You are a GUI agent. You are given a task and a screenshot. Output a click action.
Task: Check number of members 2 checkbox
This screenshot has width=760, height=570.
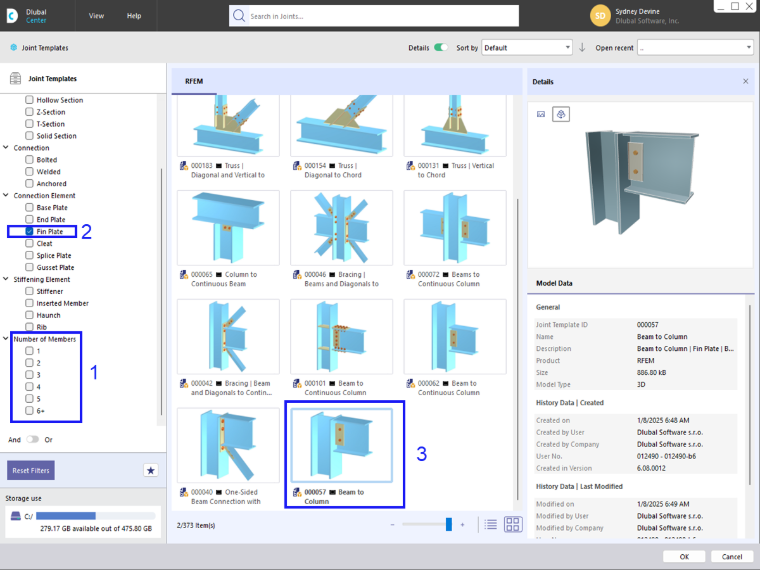30,363
